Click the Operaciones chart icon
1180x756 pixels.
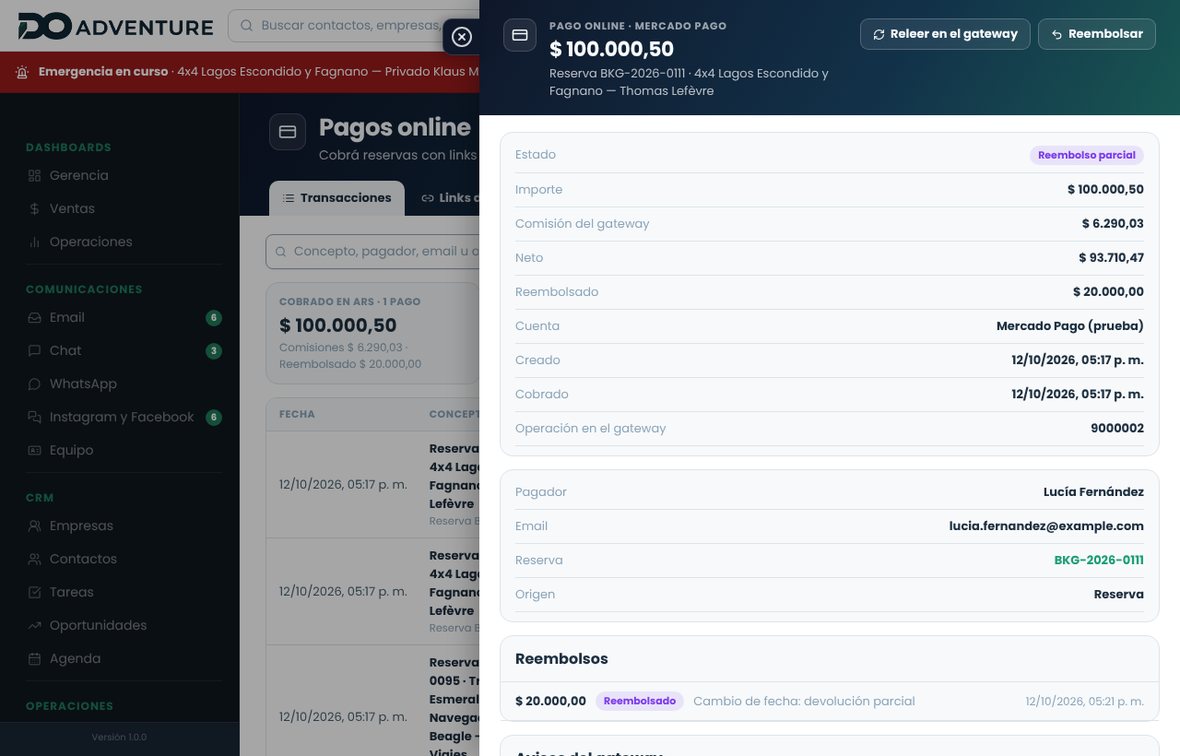coord(35,241)
